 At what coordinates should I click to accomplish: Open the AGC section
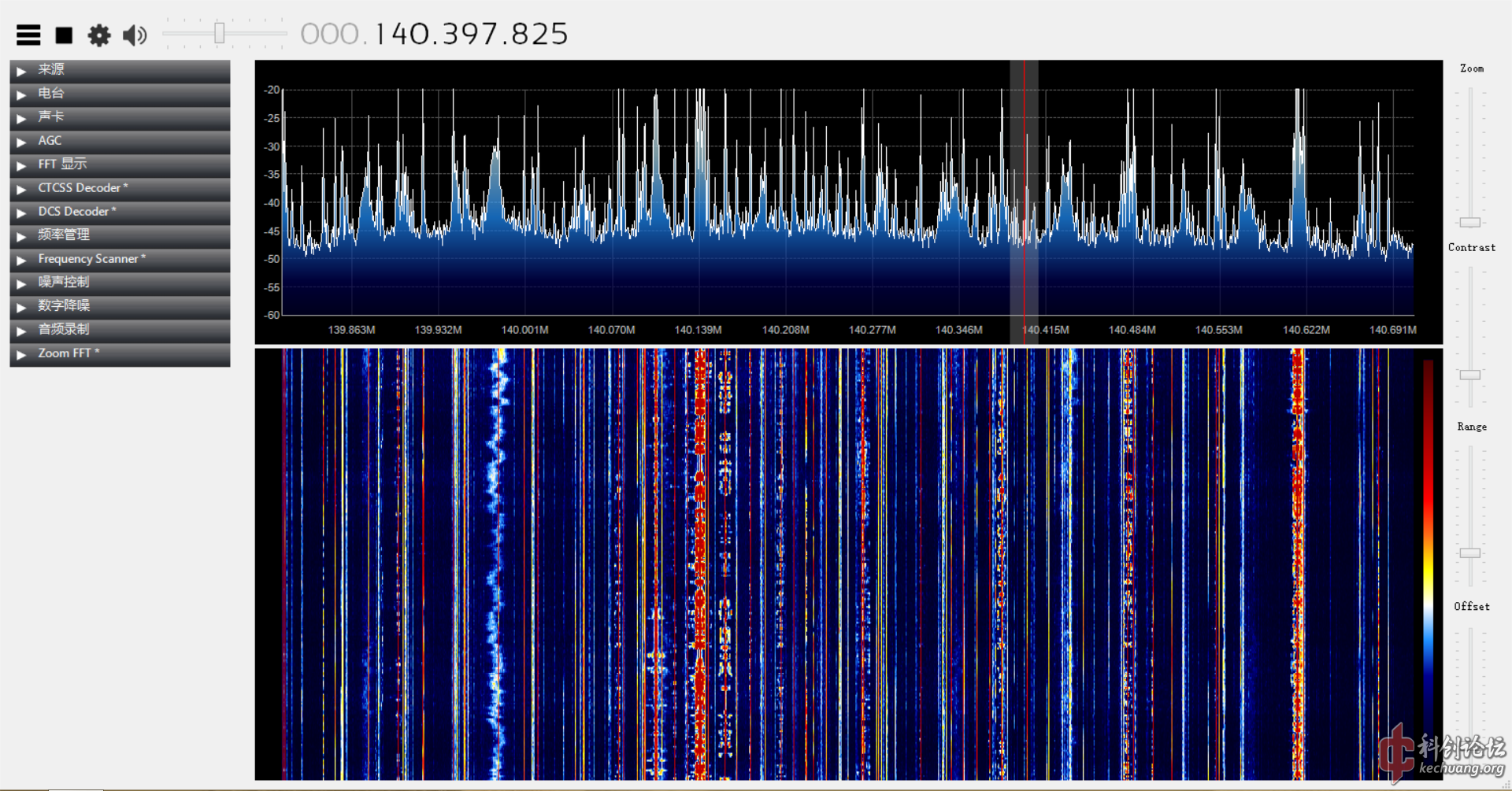[x=120, y=141]
